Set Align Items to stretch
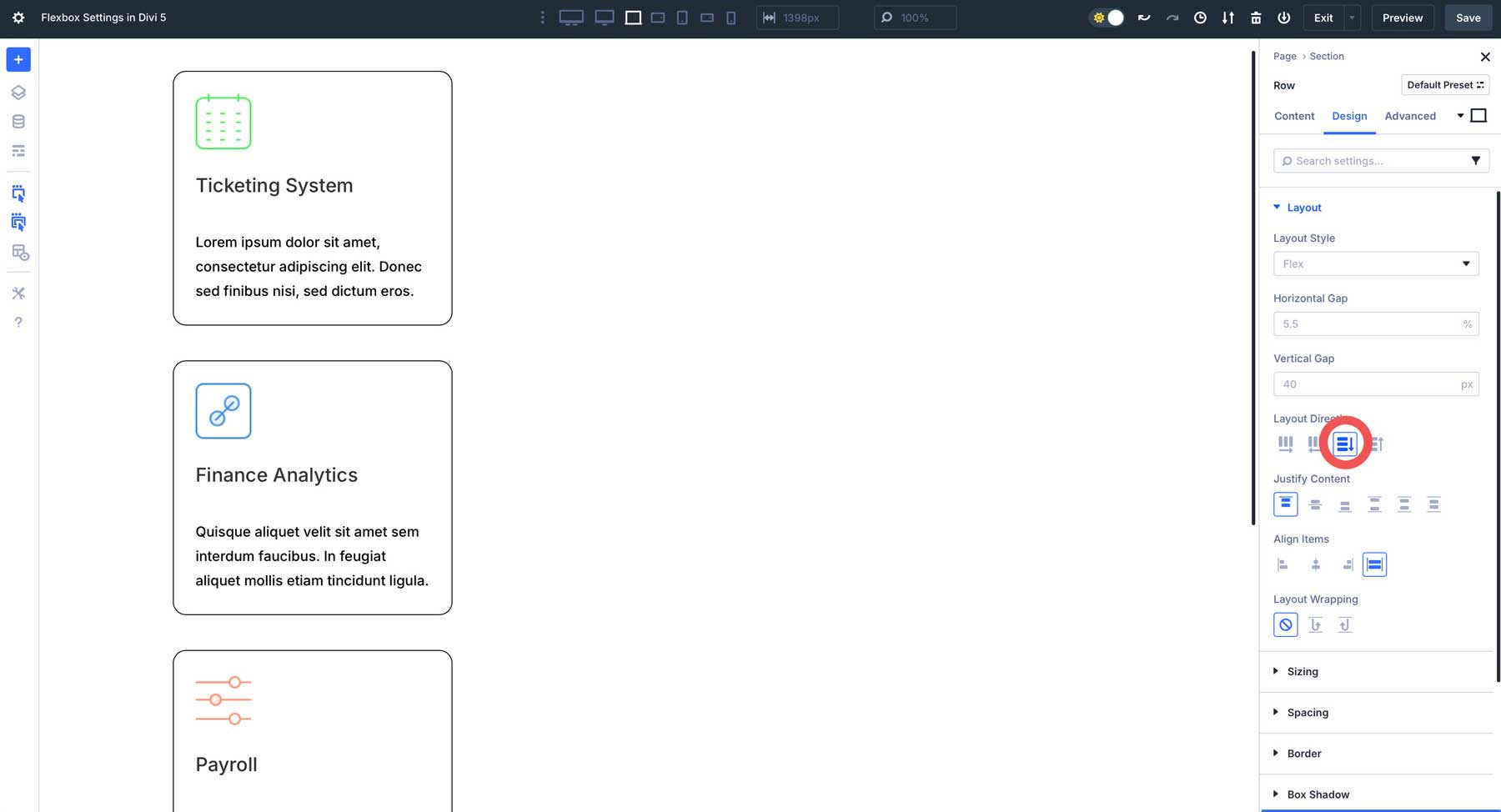 click(x=1374, y=564)
